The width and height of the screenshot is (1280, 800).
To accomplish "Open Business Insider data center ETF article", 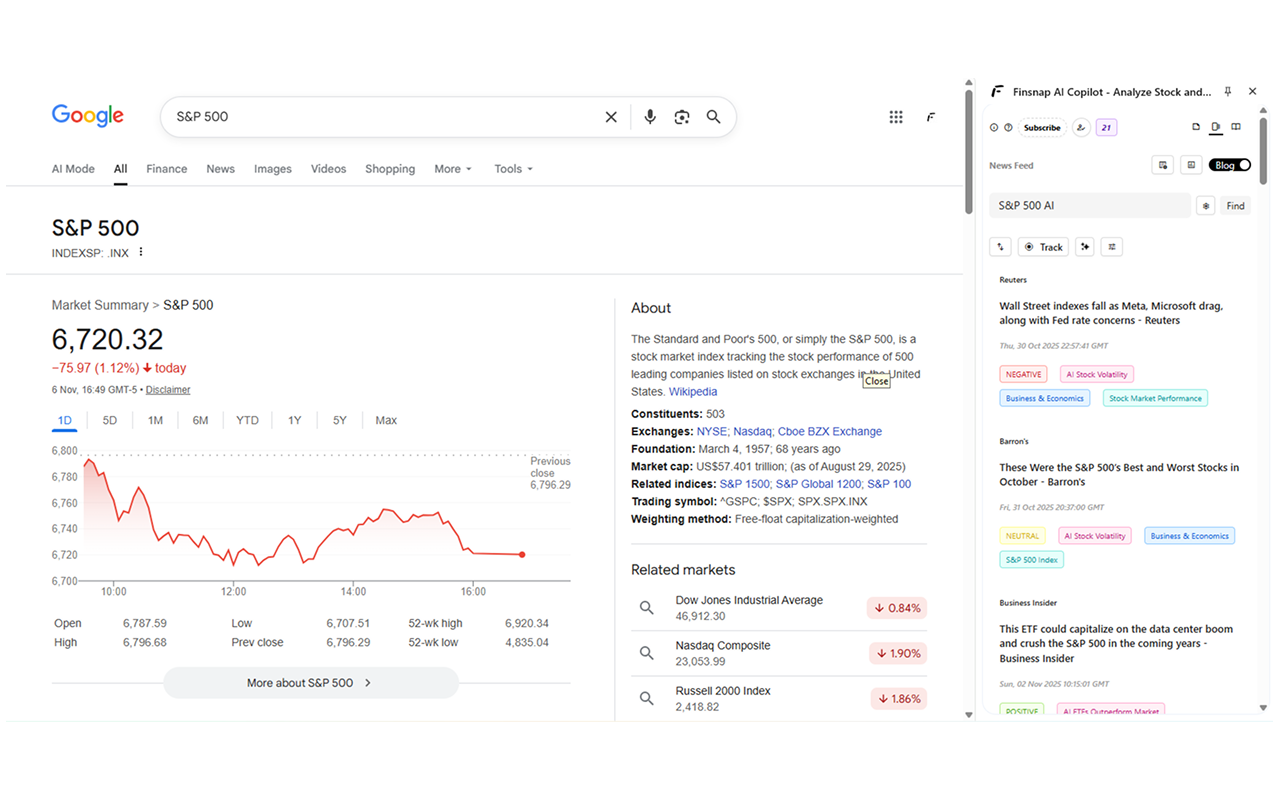I will [1116, 644].
